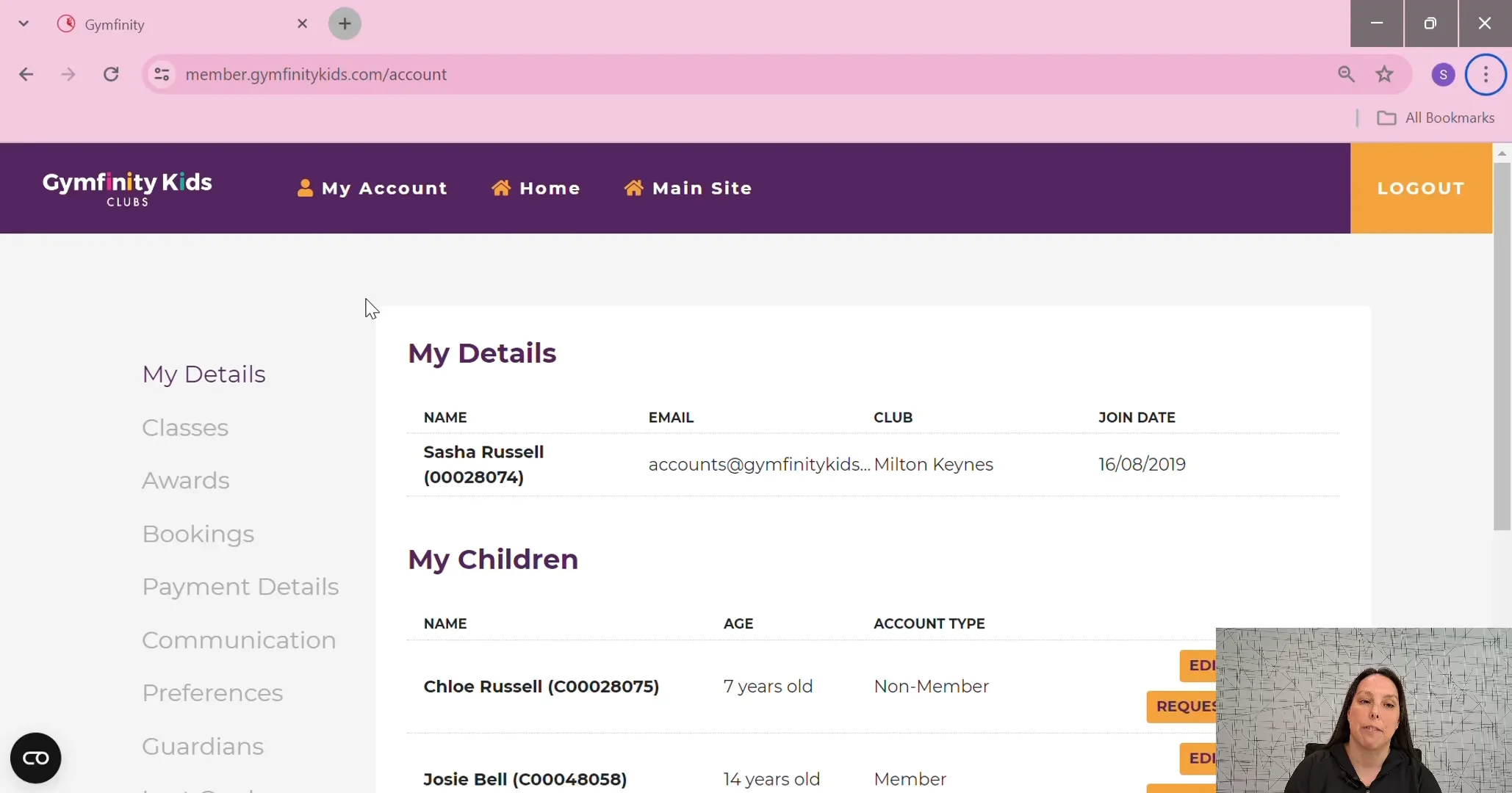1512x793 pixels.
Task: Click the Gymfinity Kids Clubs logo
Action: [x=127, y=189]
